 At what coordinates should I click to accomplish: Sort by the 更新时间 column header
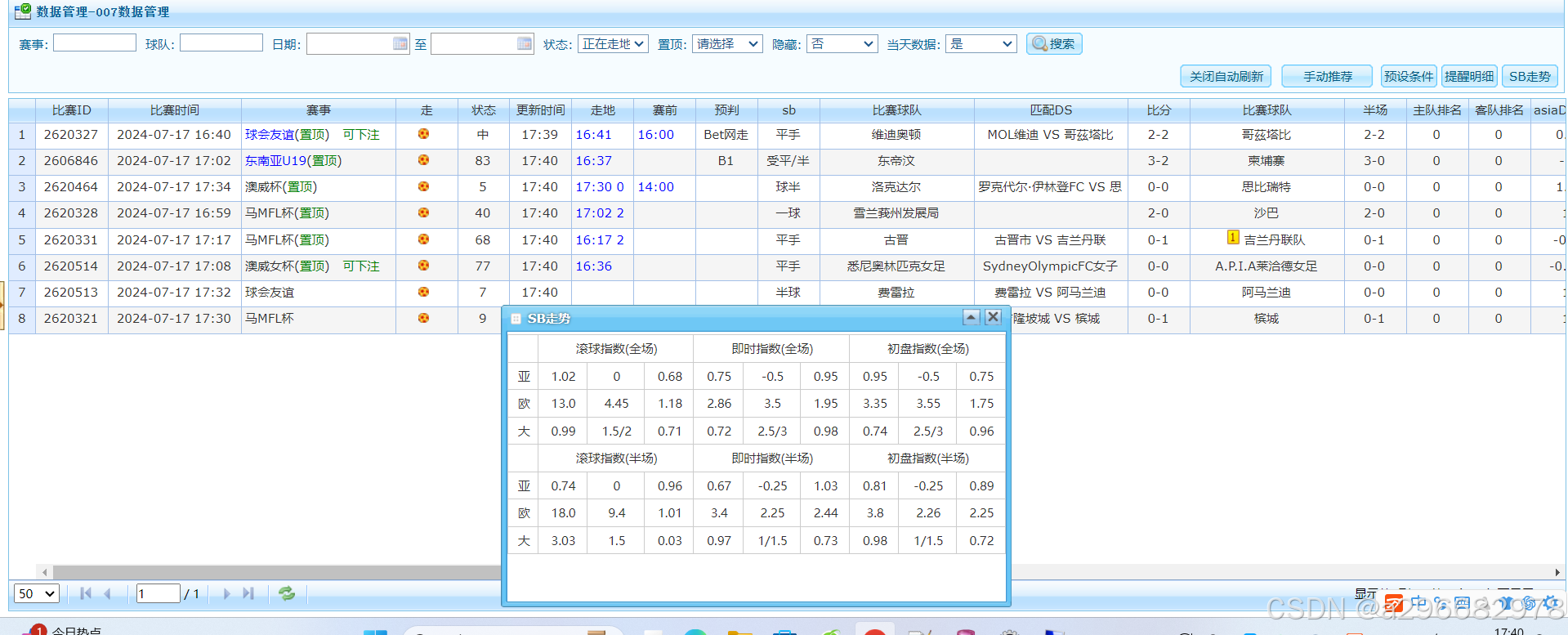click(540, 110)
